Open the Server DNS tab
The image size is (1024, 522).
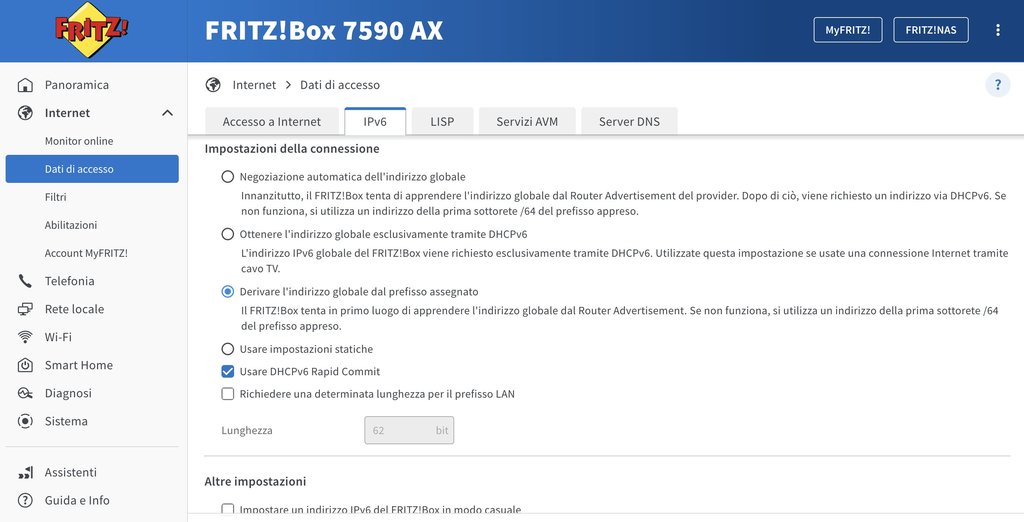(629, 122)
